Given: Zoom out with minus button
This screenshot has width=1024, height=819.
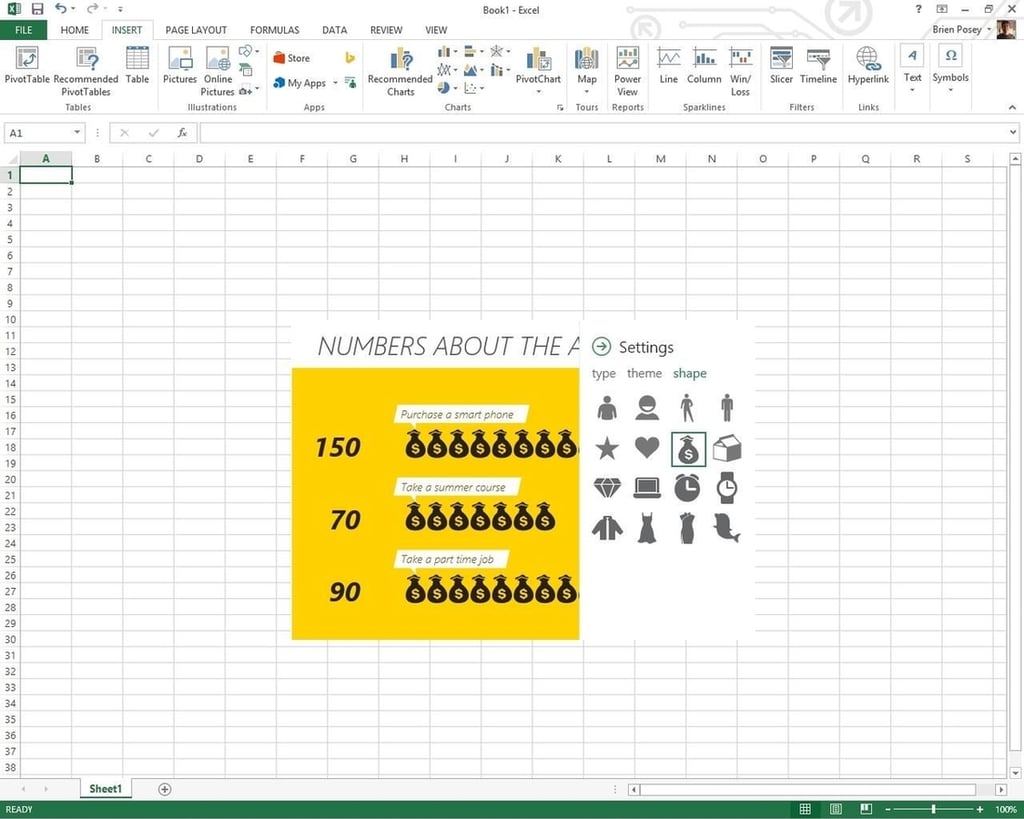Looking at the screenshot, I should click(x=888, y=809).
